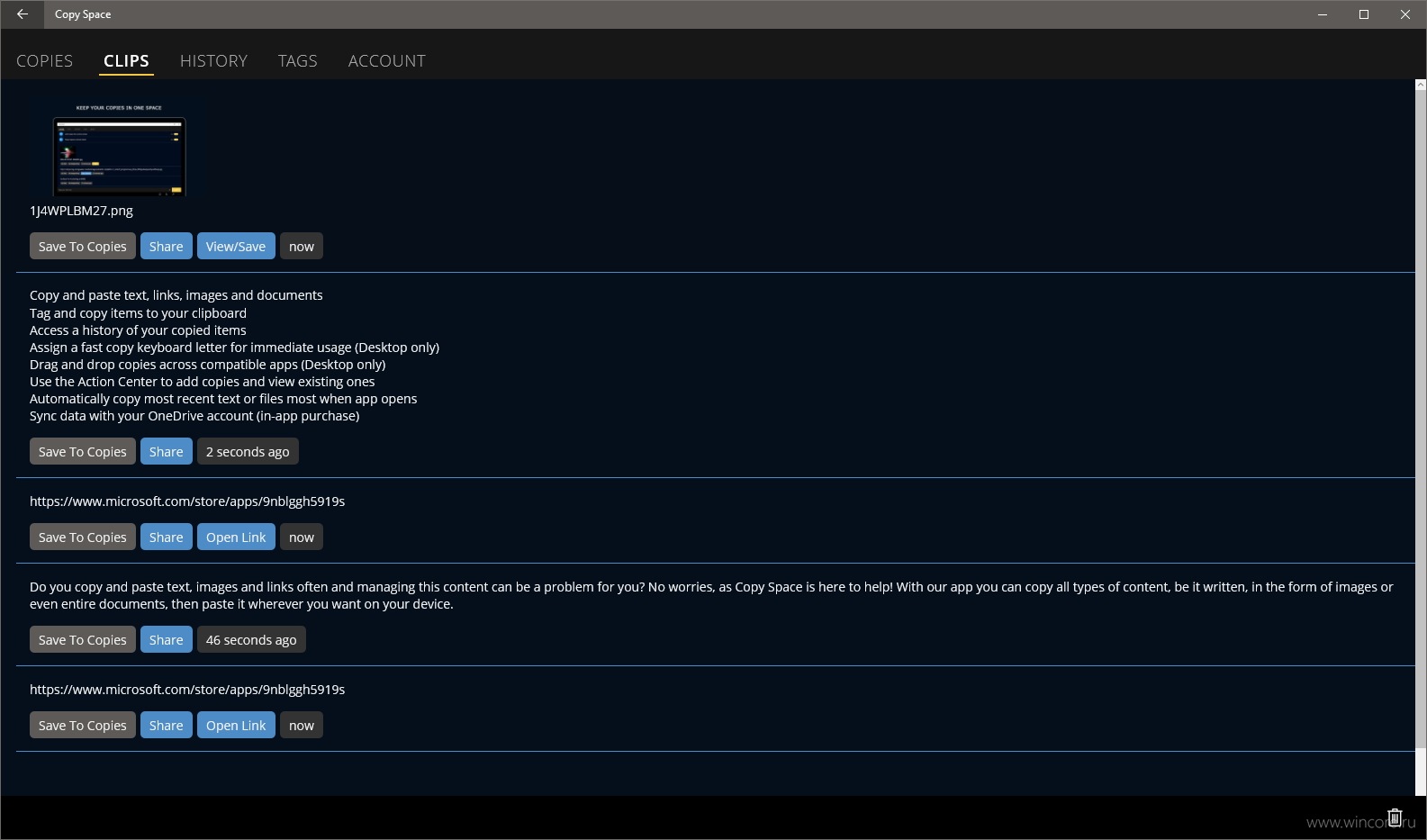Close the Copy Space window
Image resolution: width=1427 pixels, height=840 pixels.
1405,14
